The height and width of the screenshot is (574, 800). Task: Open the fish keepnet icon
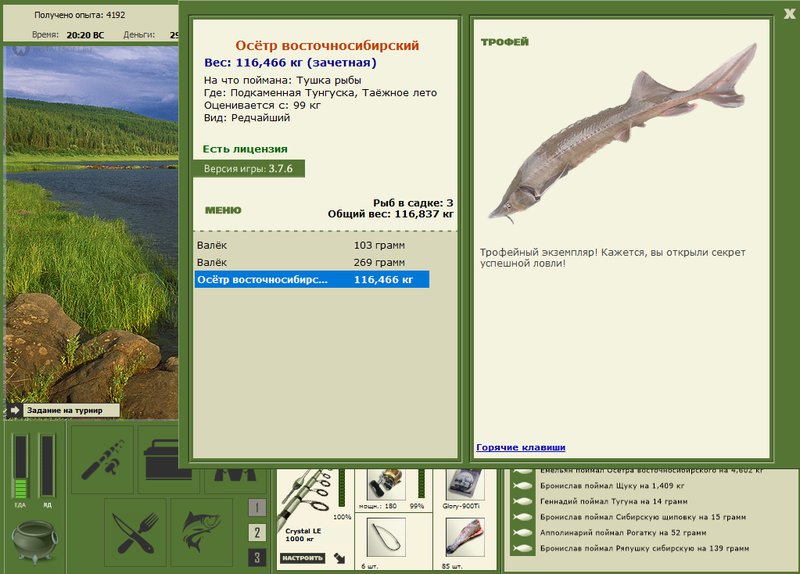(x=202, y=533)
